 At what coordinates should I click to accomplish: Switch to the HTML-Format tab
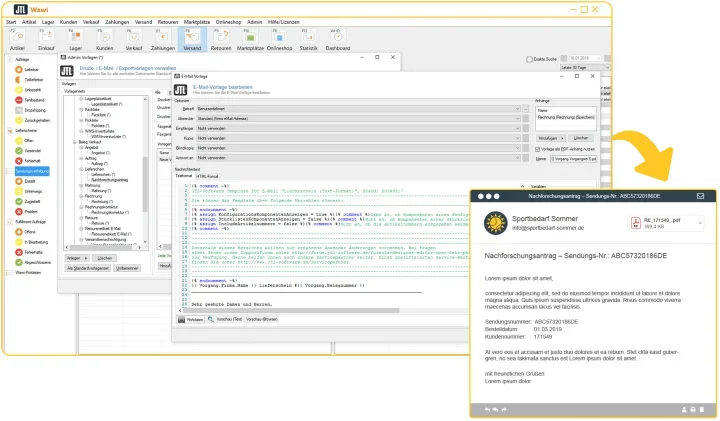(207, 176)
